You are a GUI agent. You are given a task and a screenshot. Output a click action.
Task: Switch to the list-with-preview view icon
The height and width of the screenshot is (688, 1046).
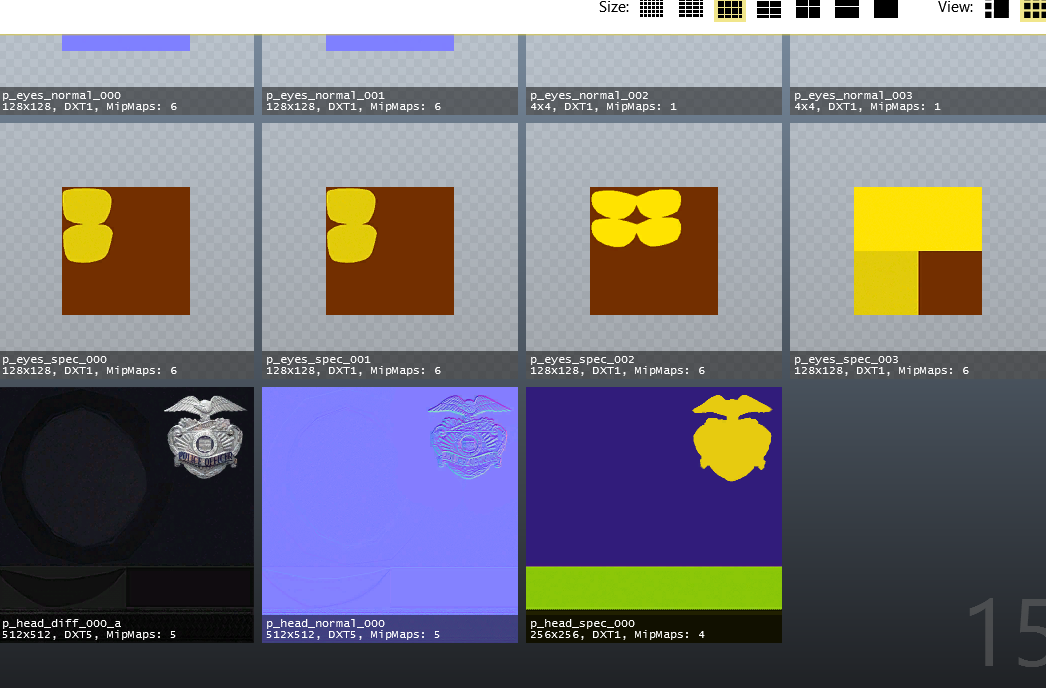pos(996,9)
